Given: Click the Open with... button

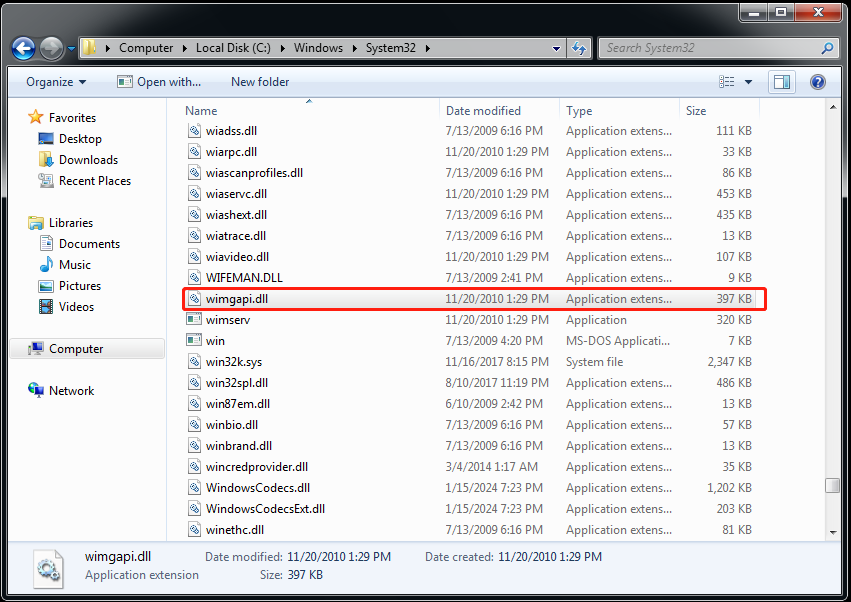Looking at the screenshot, I should pyautogui.click(x=159, y=82).
